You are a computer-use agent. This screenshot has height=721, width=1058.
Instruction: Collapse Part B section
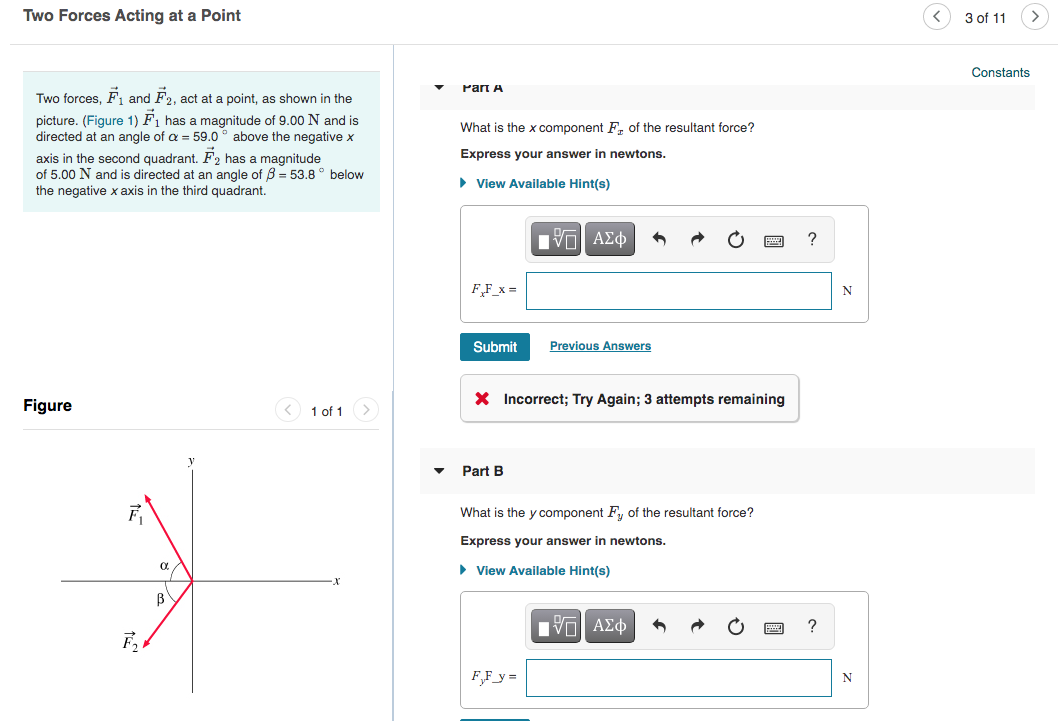tap(438, 470)
